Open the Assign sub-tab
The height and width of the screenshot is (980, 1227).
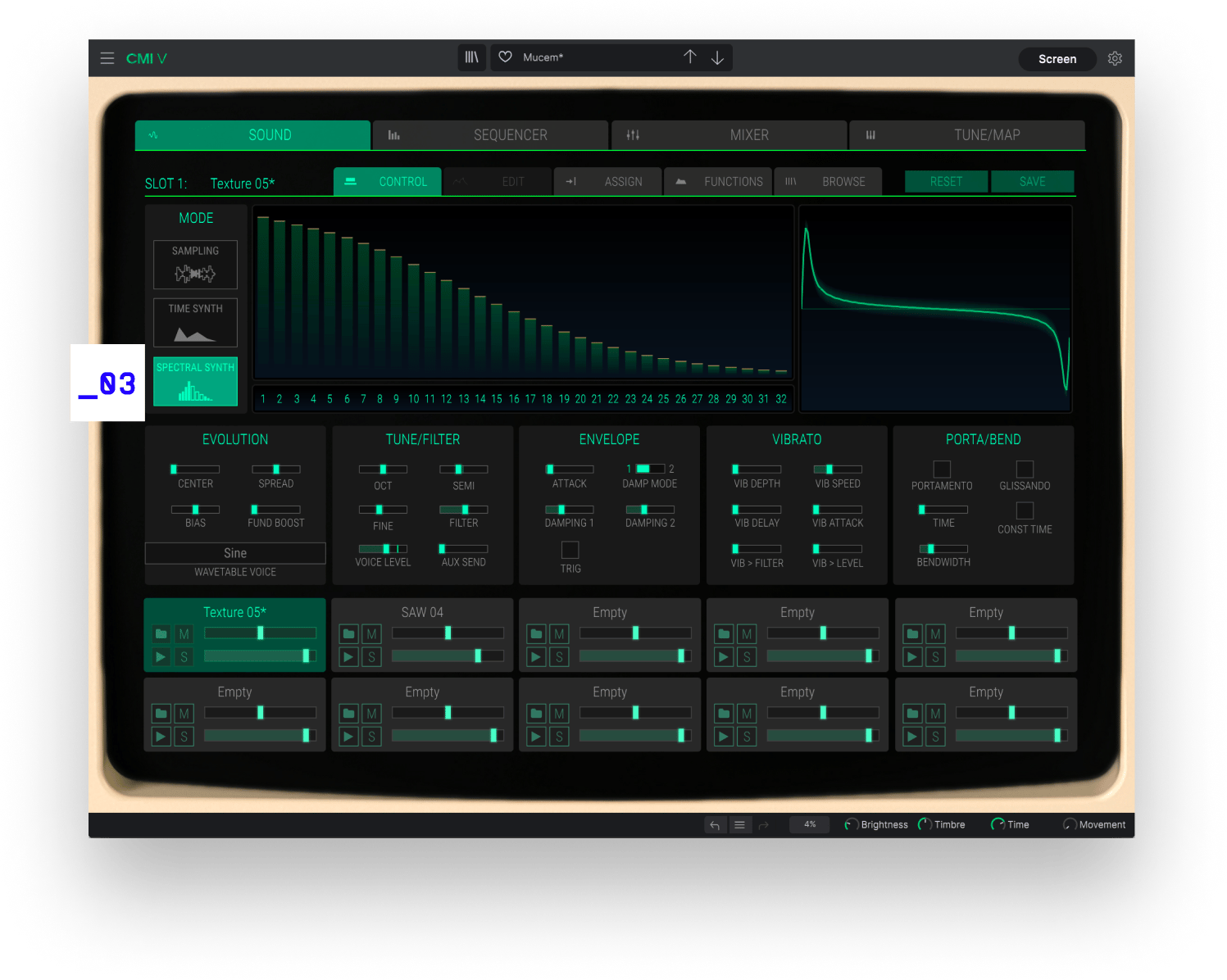coord(607,181)
